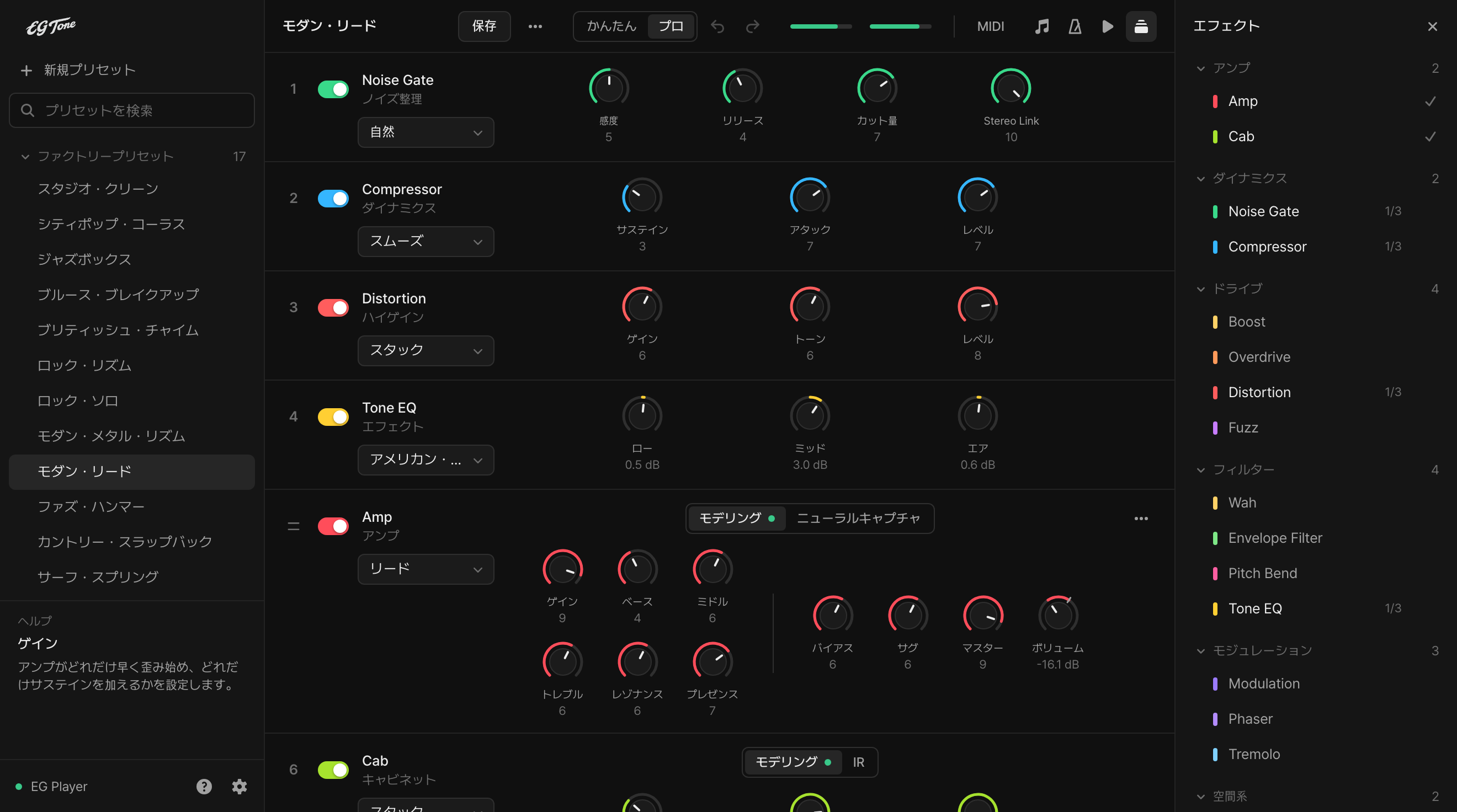1457x812 pixels.
Task: Redo the last change
Action: pos(752,26)
